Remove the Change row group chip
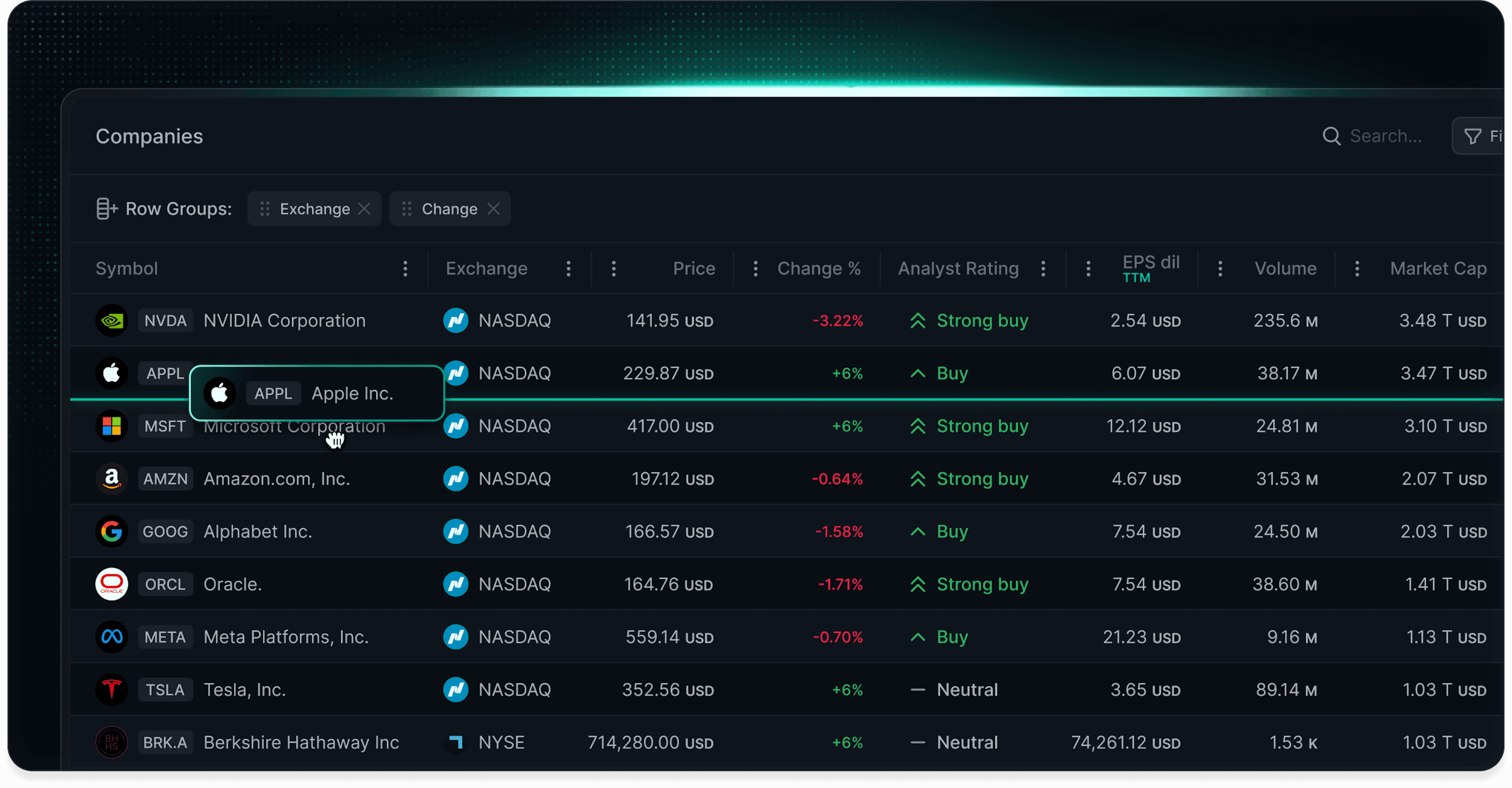Image resolution: width=1512 pixels, height=788 pixels. (x=493, y=209)
